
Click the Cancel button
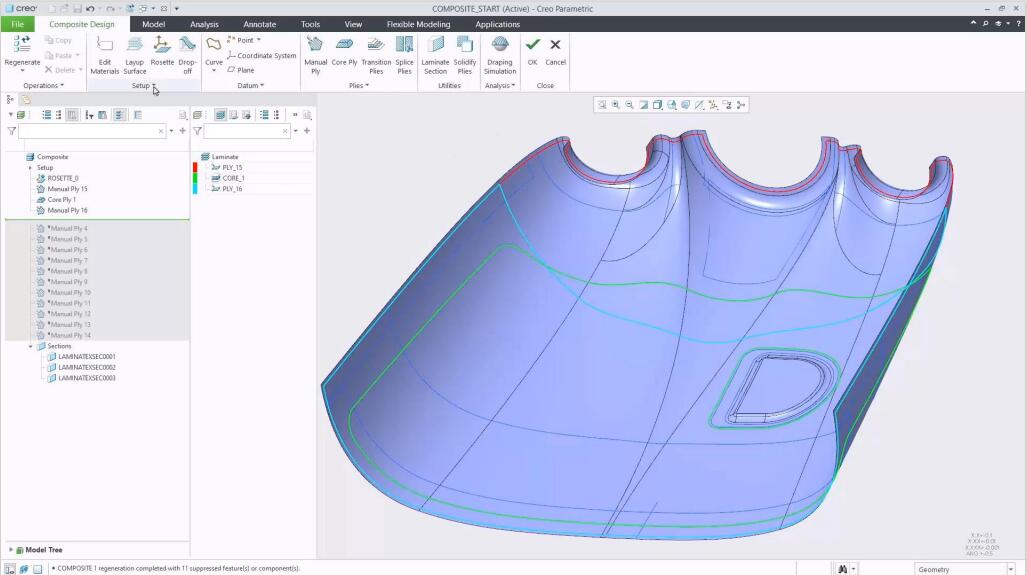coord(555,45)
